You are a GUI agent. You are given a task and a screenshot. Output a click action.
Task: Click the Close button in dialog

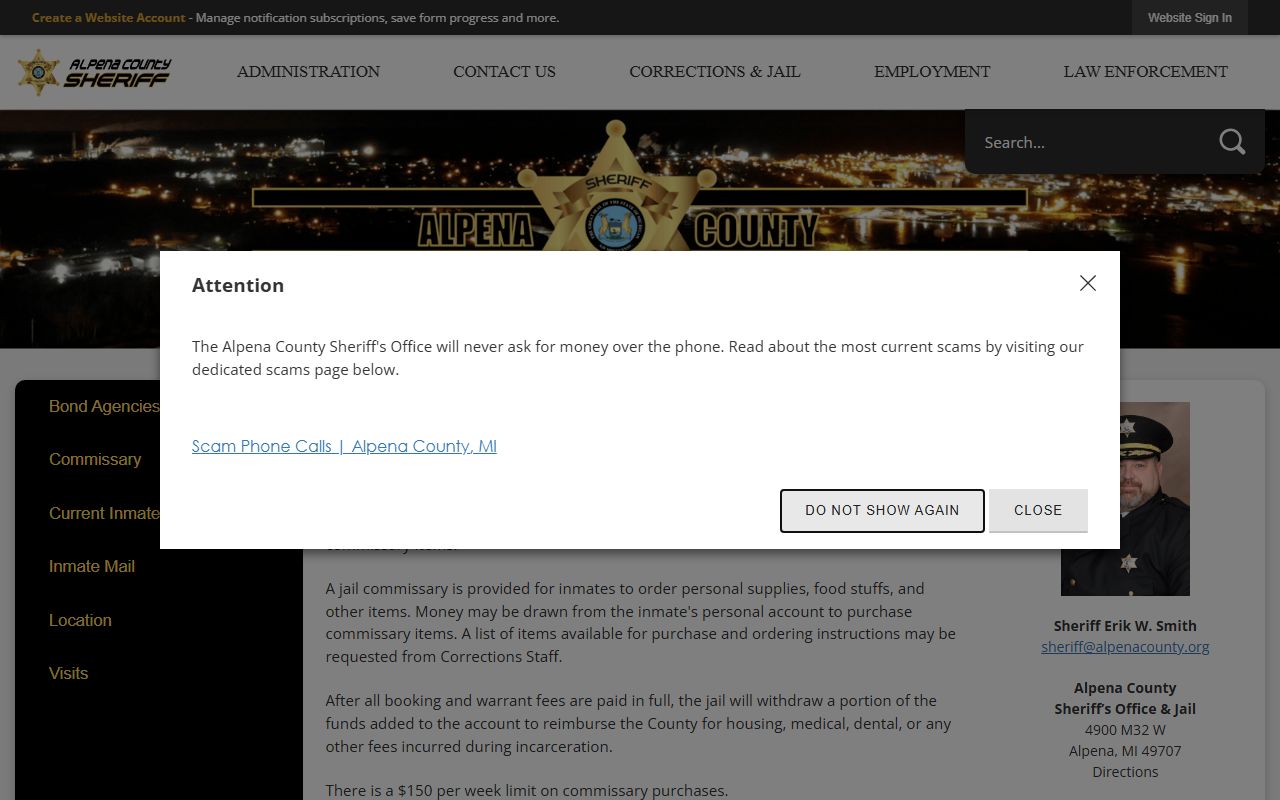[1038, 511]
